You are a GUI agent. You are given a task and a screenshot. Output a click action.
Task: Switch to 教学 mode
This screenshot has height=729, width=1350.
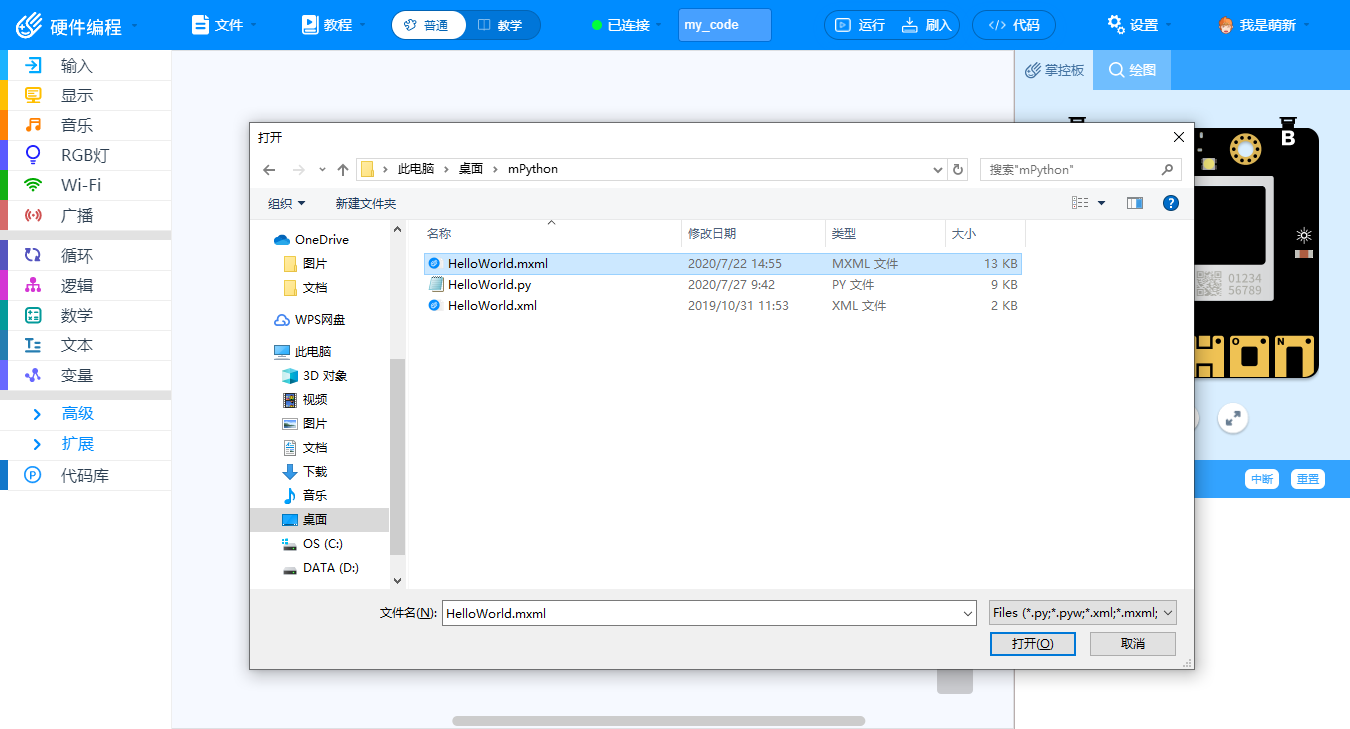501,25
